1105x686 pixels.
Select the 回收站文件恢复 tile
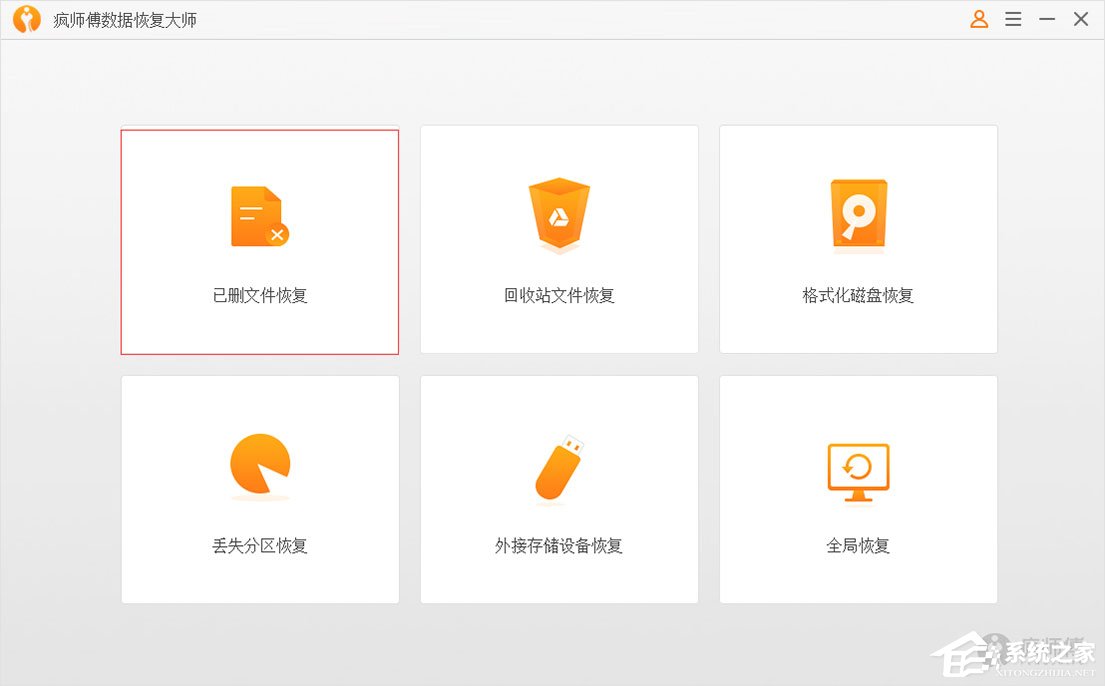pos(558,240)
